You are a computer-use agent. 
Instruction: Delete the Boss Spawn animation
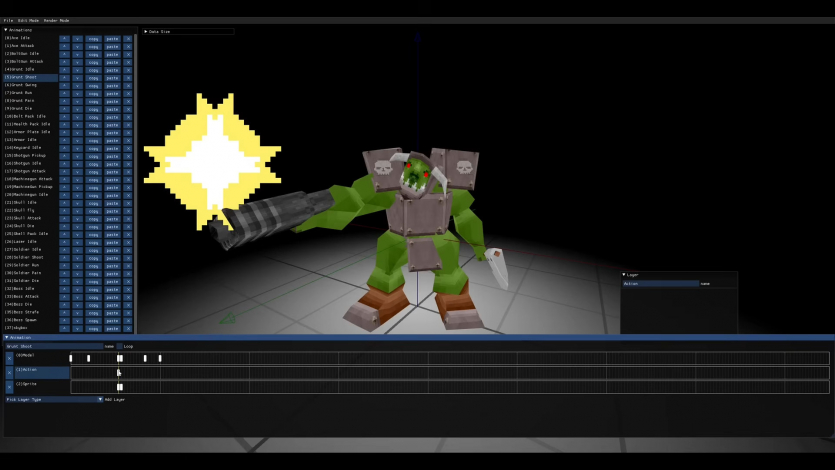click(128, 319)
